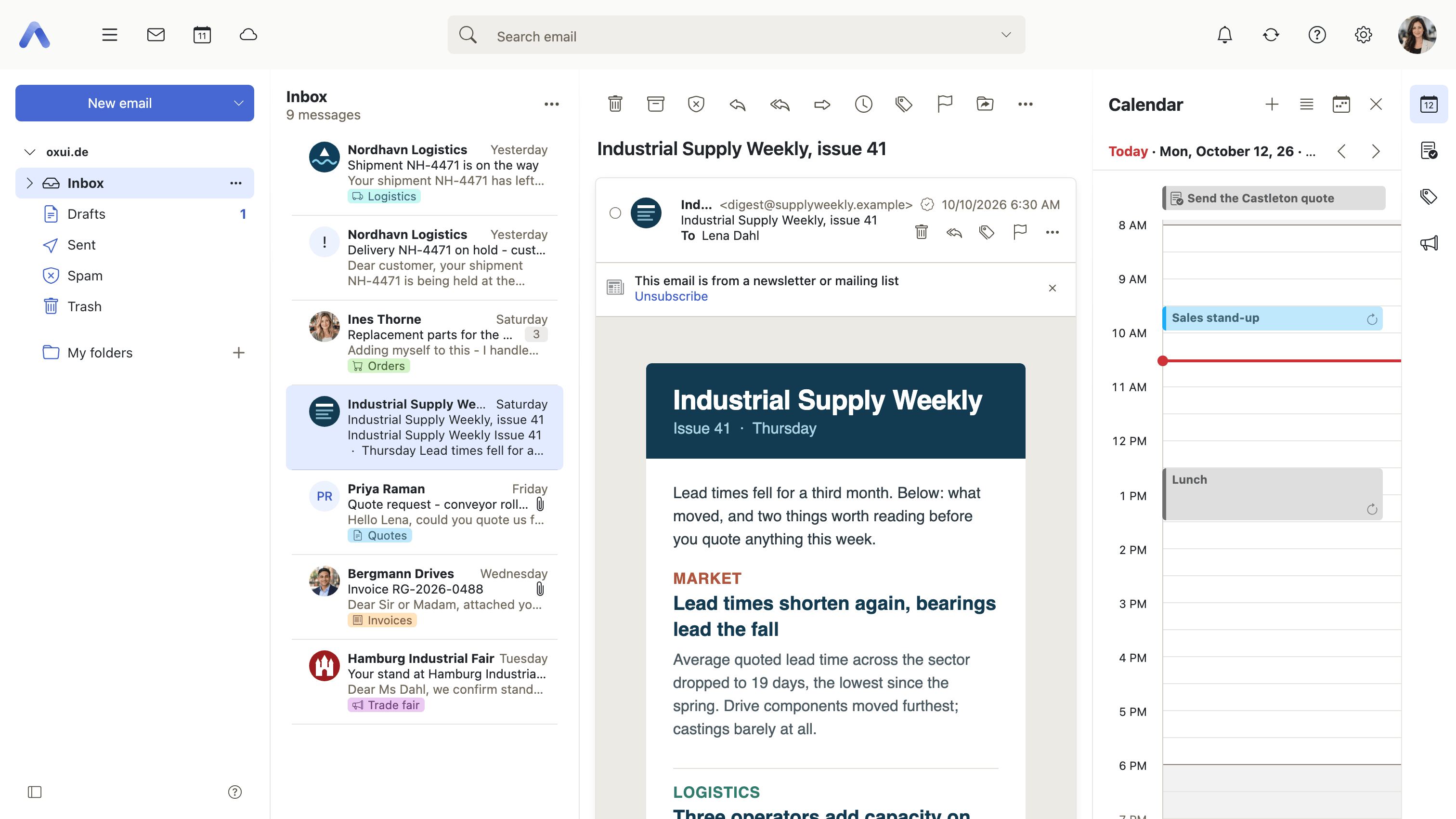The width and height of the screenshot is (1456, 819).
Task: Flag the email from the top toolbar
Action: [945, 104]
